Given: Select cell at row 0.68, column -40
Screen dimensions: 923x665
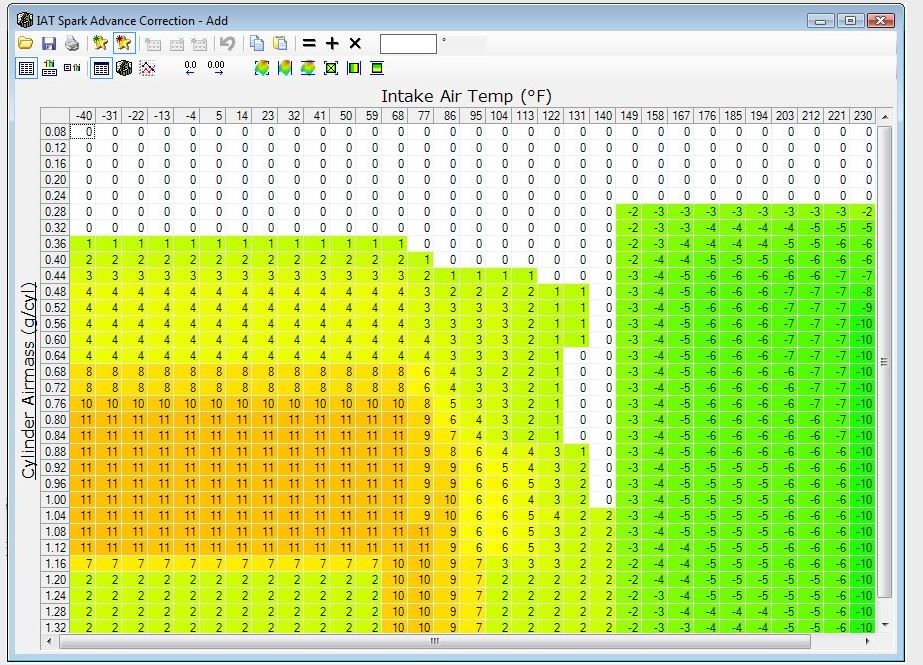Looking at the screenshot, I should (82, 372).
